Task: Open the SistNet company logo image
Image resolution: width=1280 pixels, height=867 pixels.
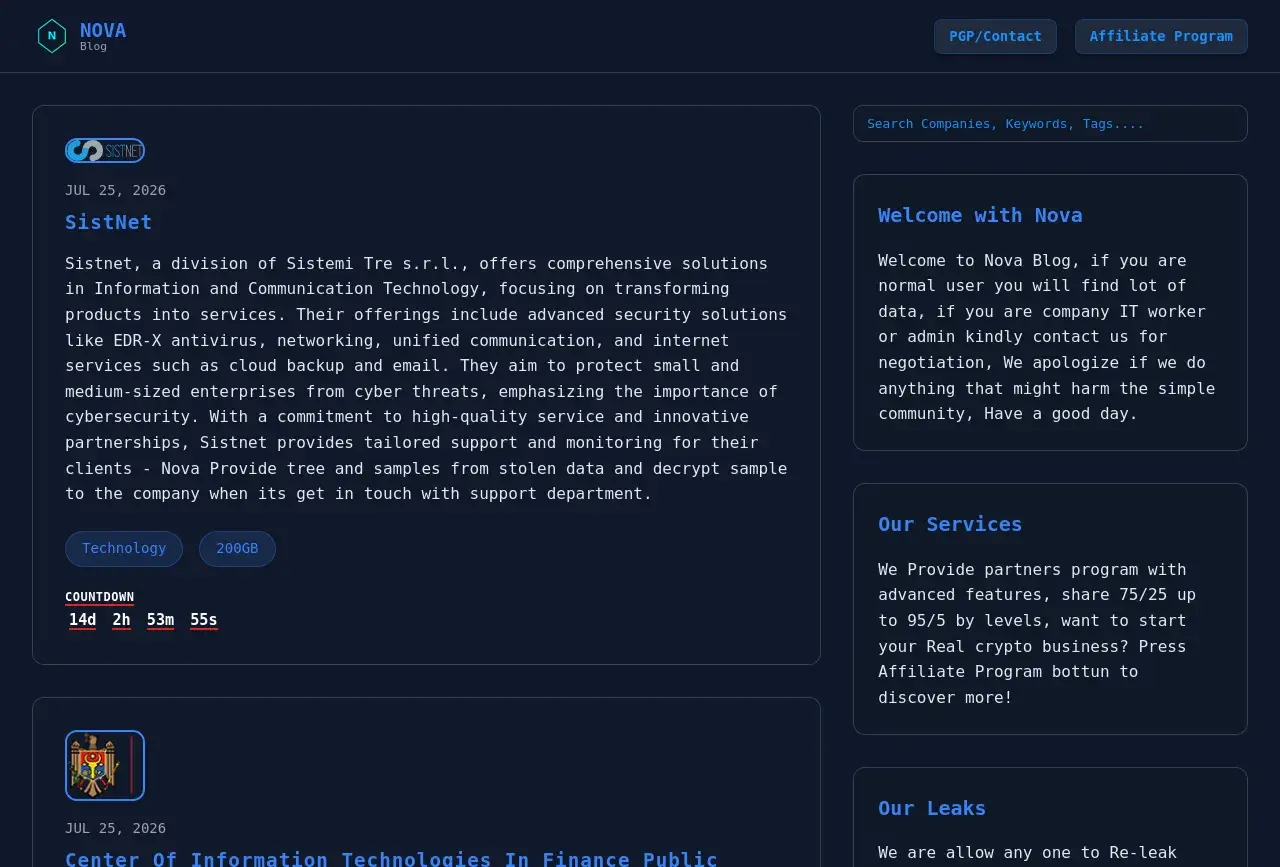Action: [105, 151]
